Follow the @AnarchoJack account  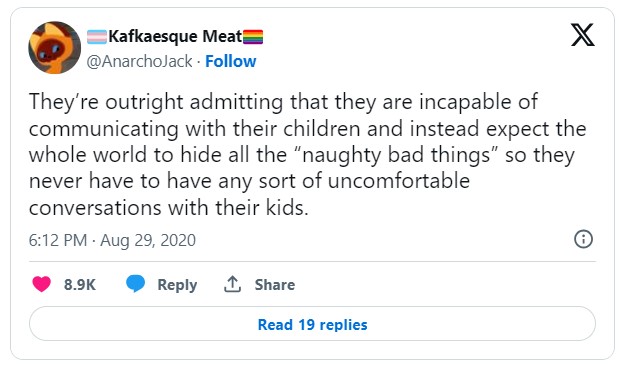click(231, 62)
